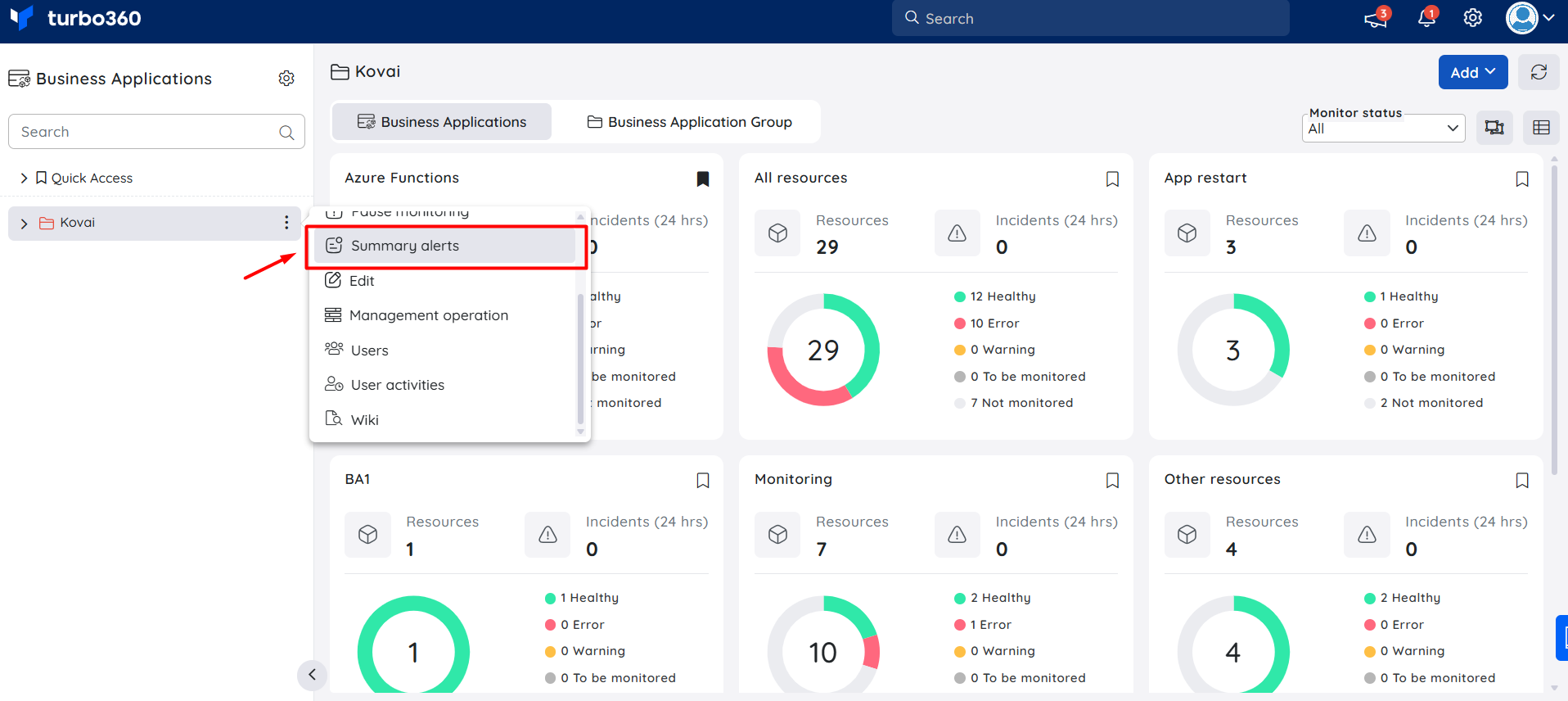This screenshot has width=1568, height=701.
Task: Select Summary alerts in context menu
Action: click(x=445, y=246)
